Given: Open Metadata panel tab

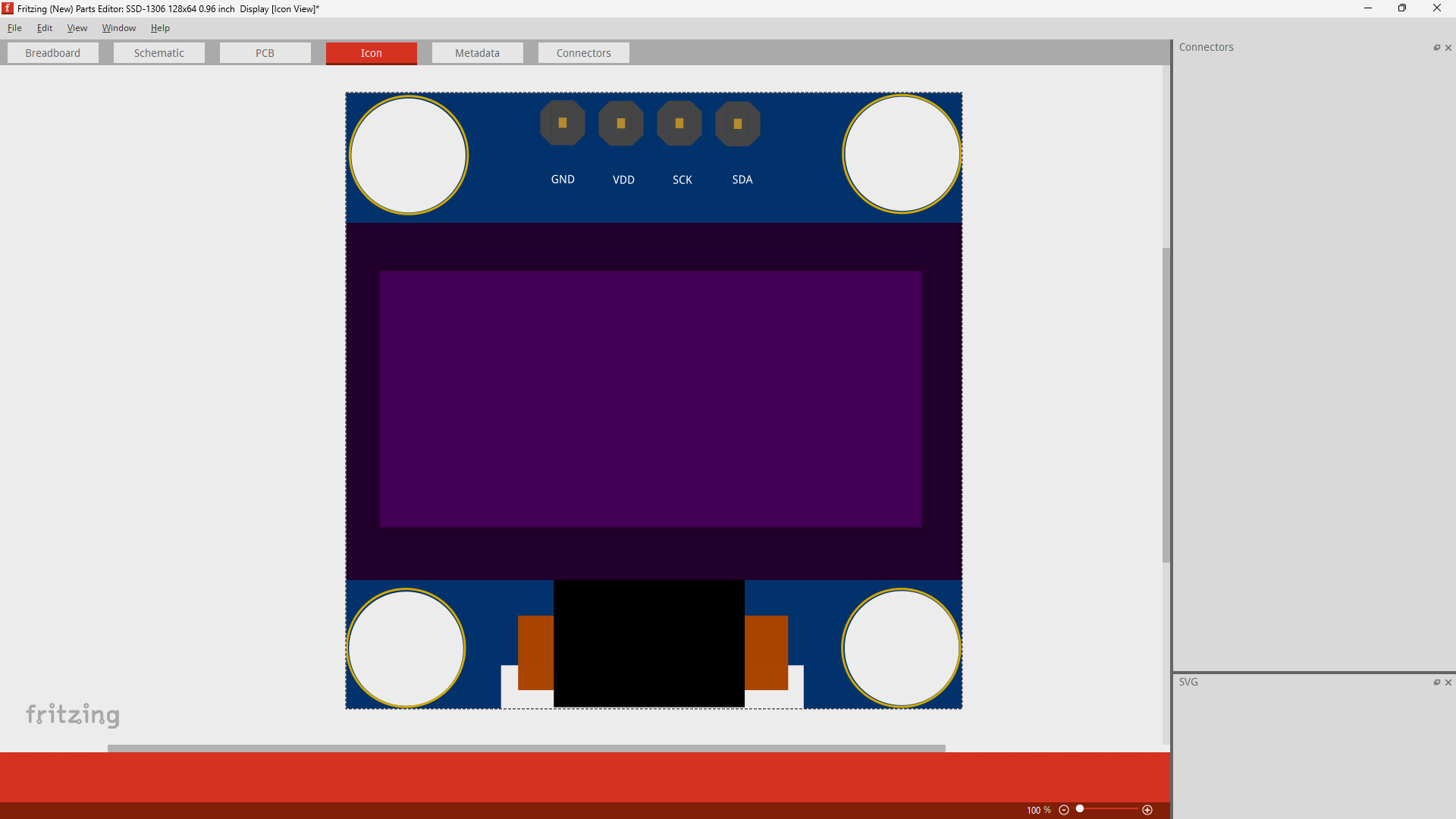Looking at the screenshot, I should [477, 52].
